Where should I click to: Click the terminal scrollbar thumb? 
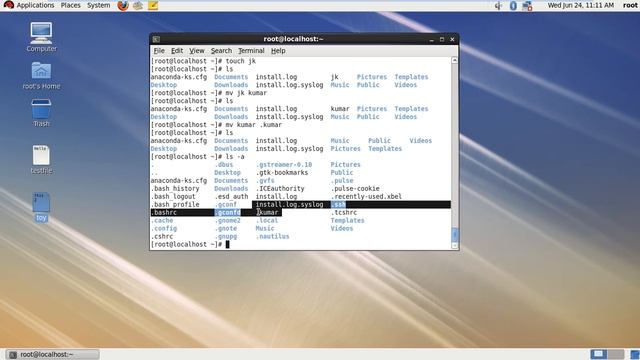click(x=455, y=235)
